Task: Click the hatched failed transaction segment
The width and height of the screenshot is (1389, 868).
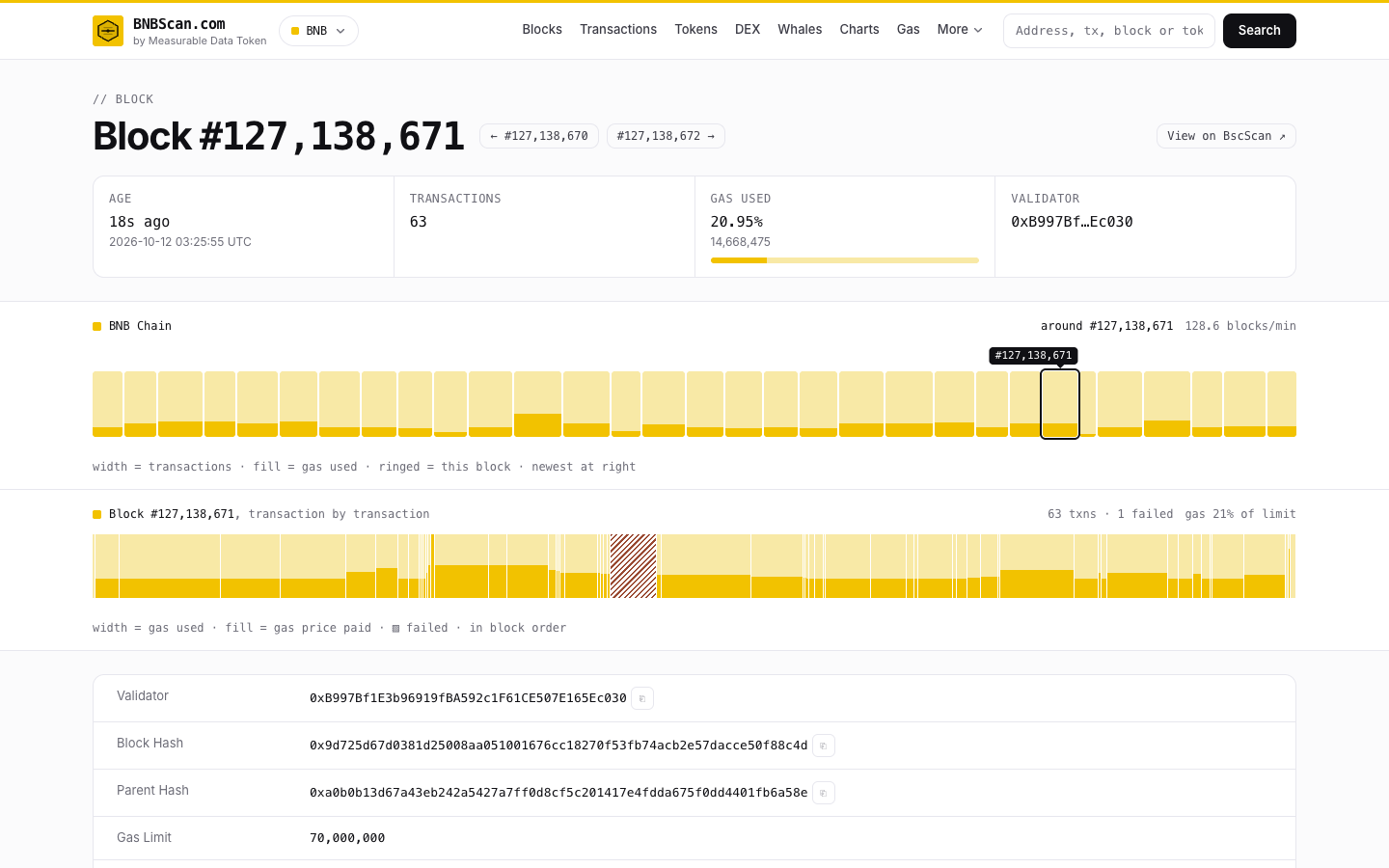Action: [634, 566]
